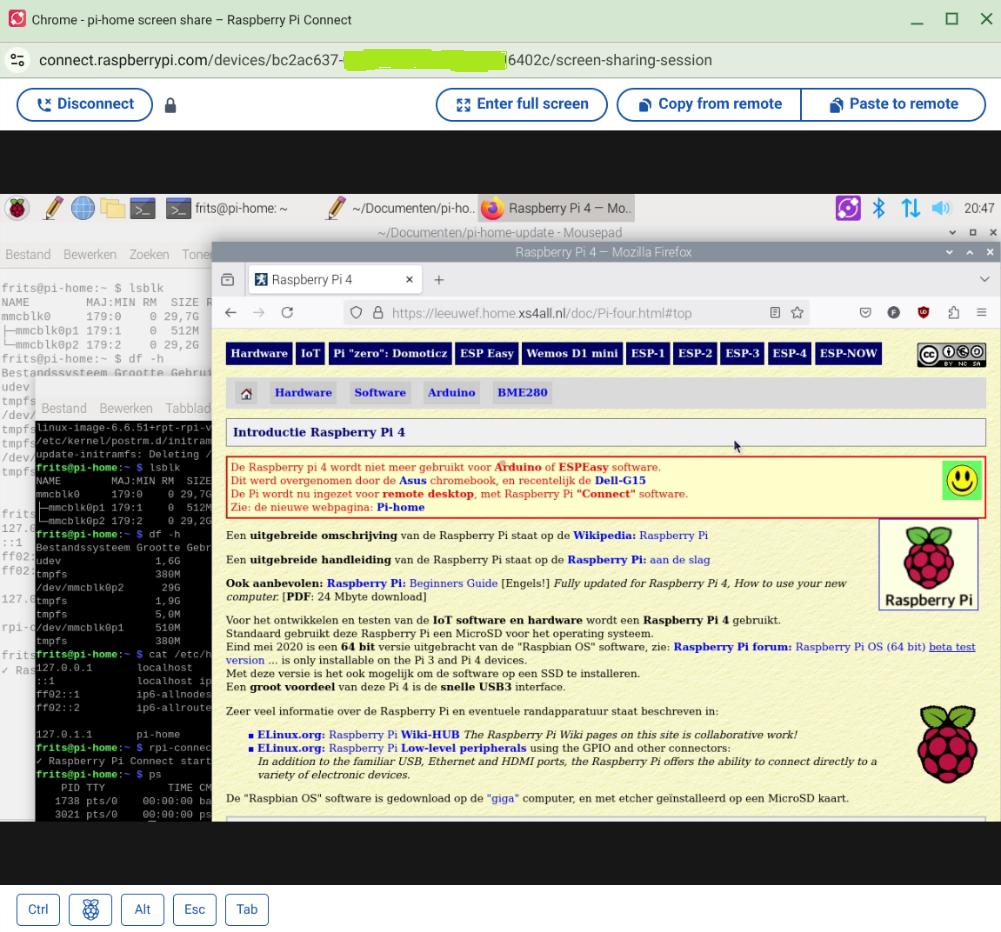Bookmark this page with star icon
The image size is (1001, 932).
coord(797,313)
